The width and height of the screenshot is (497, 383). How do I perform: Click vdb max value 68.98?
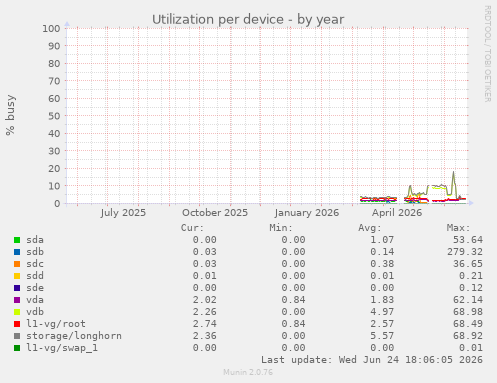468,312
